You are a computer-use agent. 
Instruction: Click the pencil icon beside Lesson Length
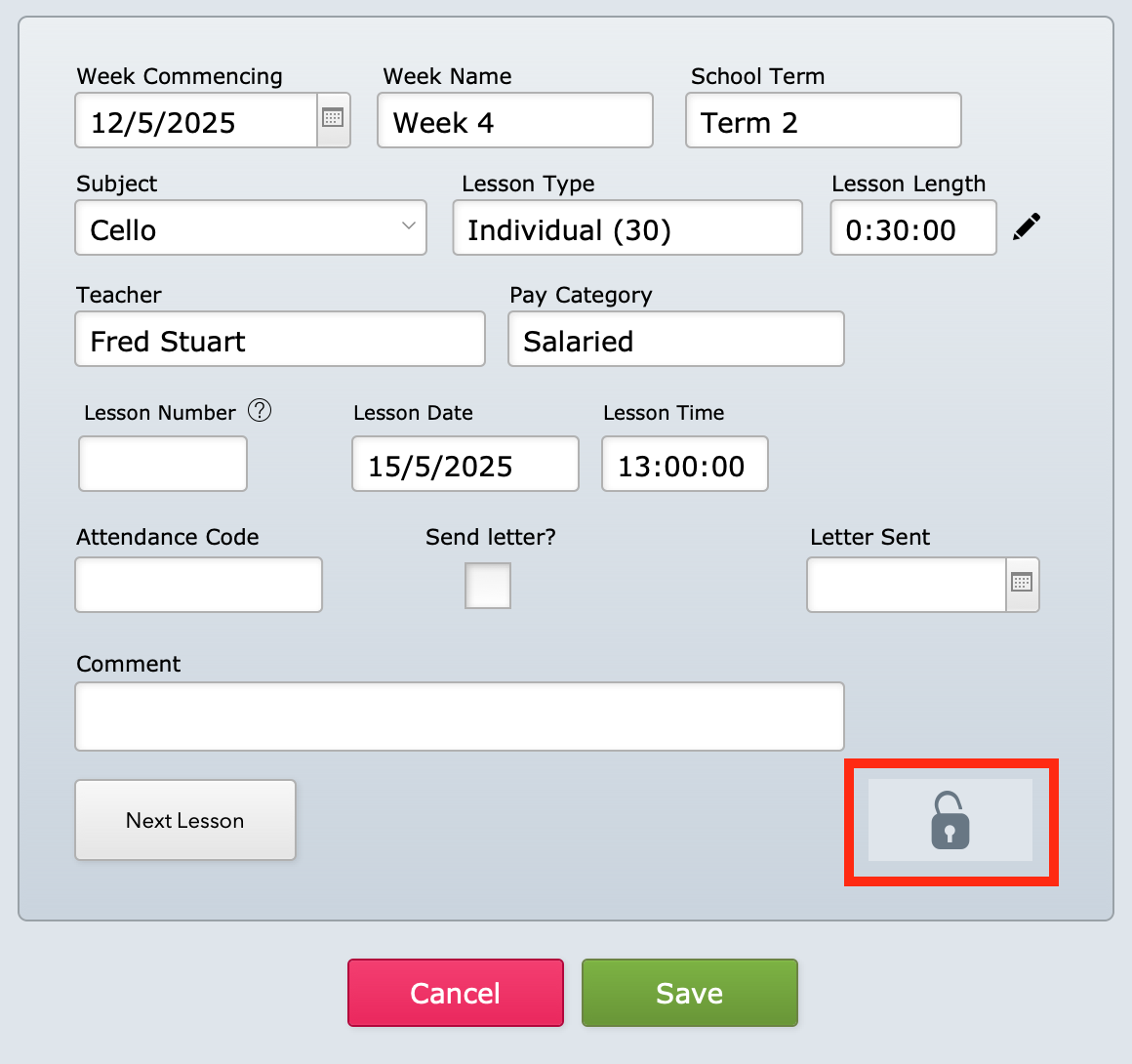click(x=1026, y=226)
